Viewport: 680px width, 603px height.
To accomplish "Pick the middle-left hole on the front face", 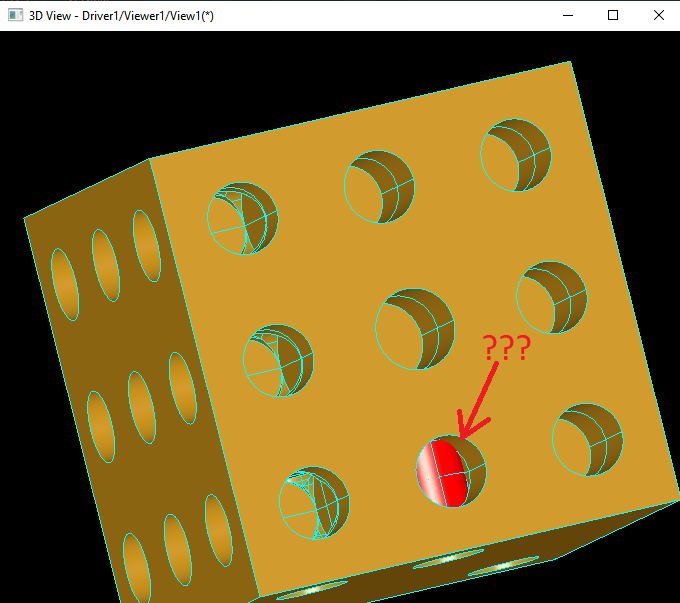I will pyautogui.click(x=278, y=361).
